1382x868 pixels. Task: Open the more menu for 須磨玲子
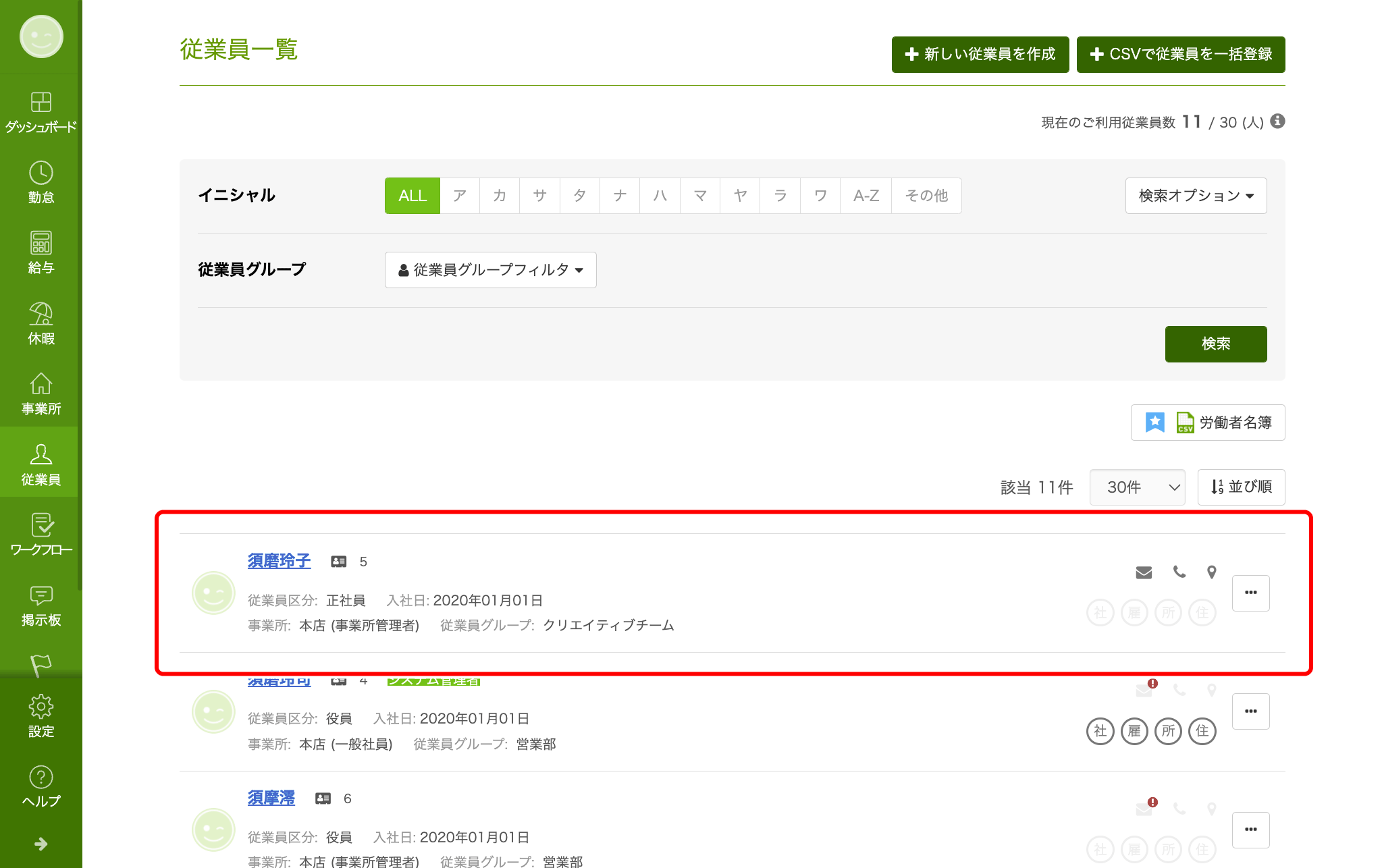[x=1251, y=593]
